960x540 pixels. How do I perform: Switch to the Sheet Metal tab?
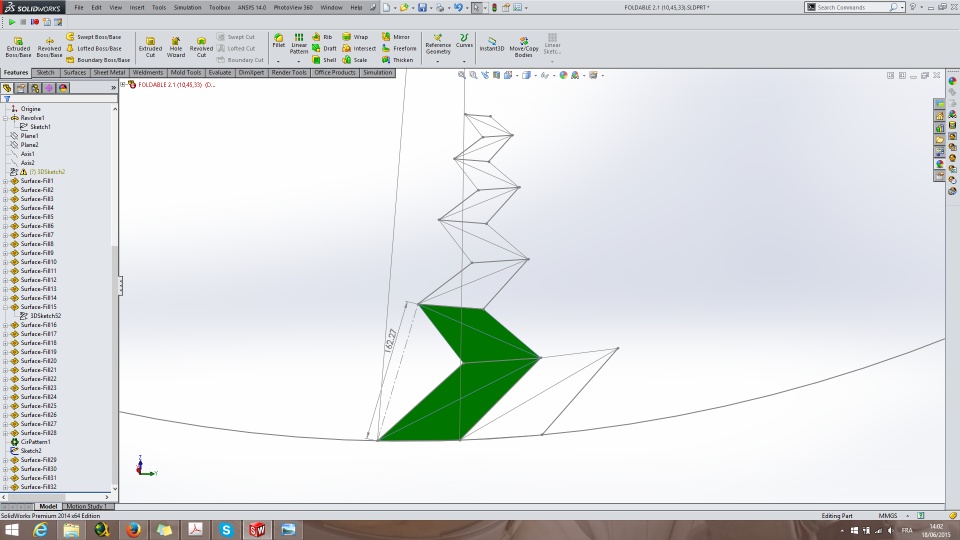[x=109, y=72]
